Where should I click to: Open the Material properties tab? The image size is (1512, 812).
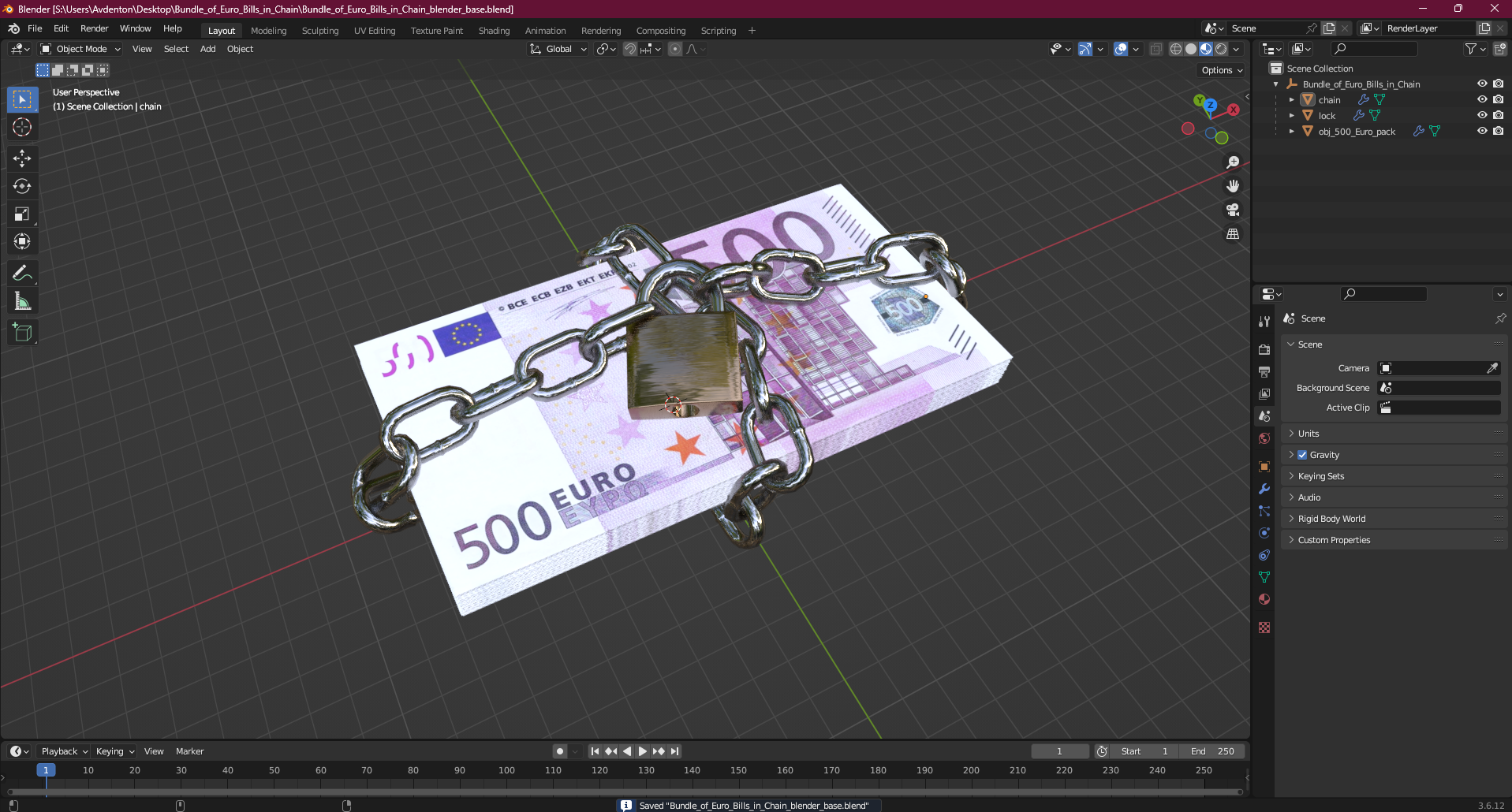(1264, 599)
